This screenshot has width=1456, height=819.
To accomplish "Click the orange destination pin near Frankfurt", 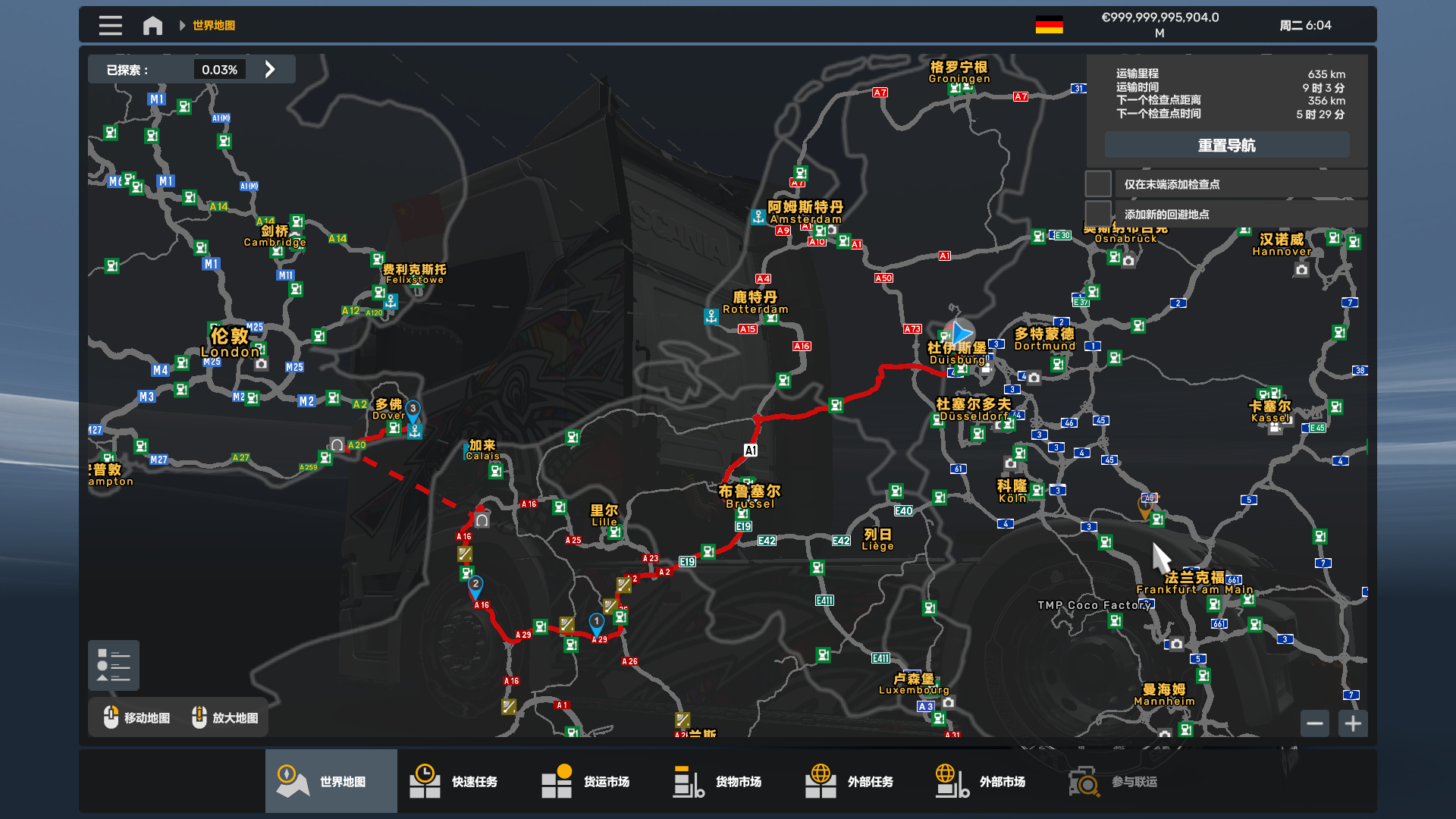I will pyautogui.click(x=1145, y=507).
